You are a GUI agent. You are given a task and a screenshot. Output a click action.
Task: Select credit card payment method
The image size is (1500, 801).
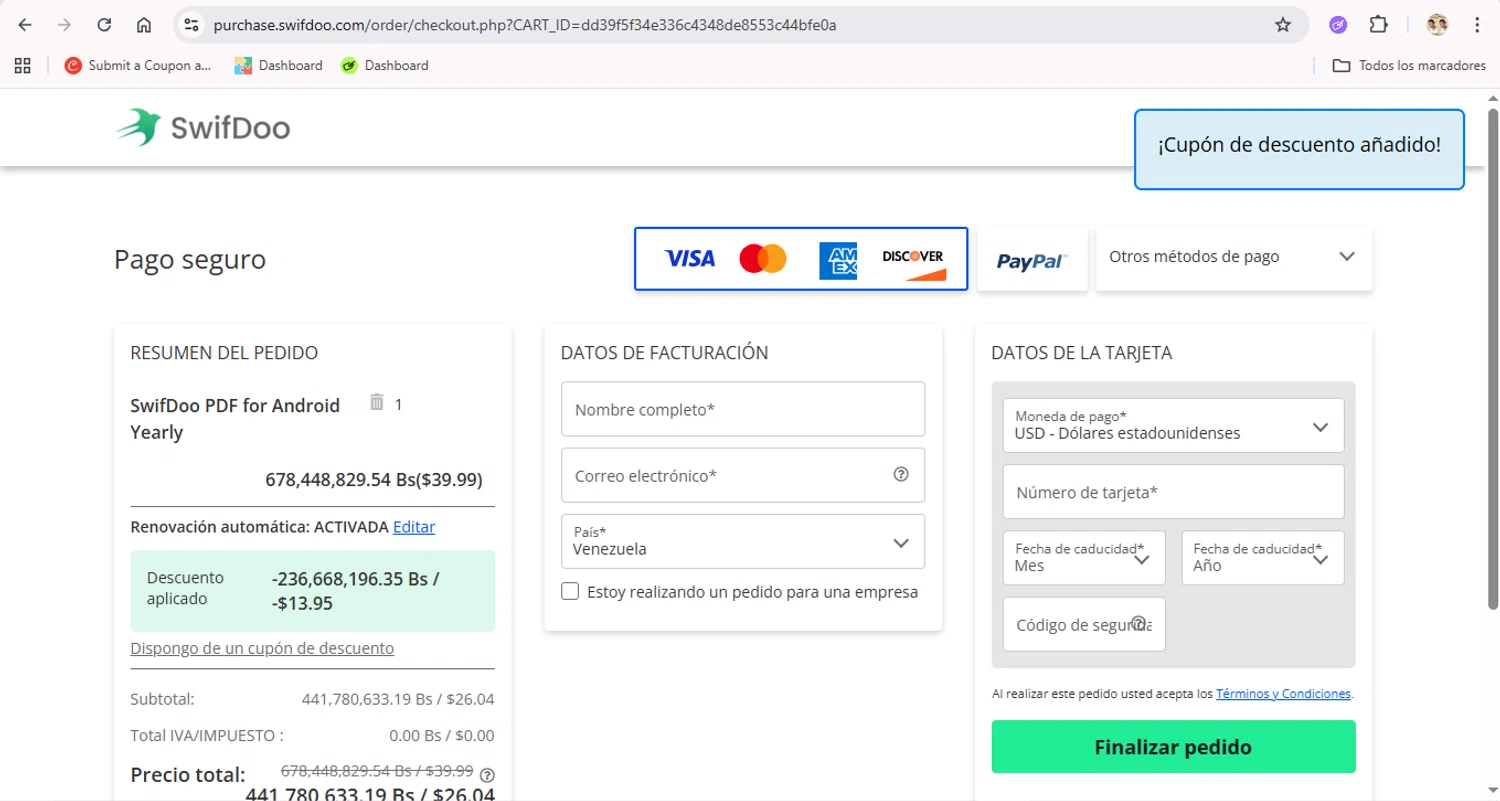click(801, 259)
